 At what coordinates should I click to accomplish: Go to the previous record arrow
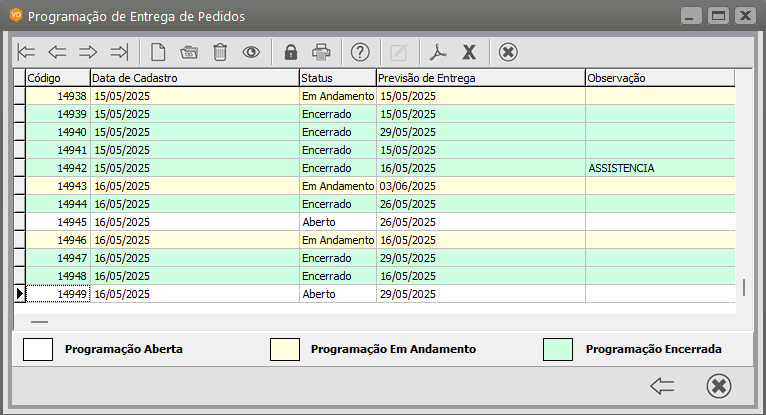tap(57, 52)
